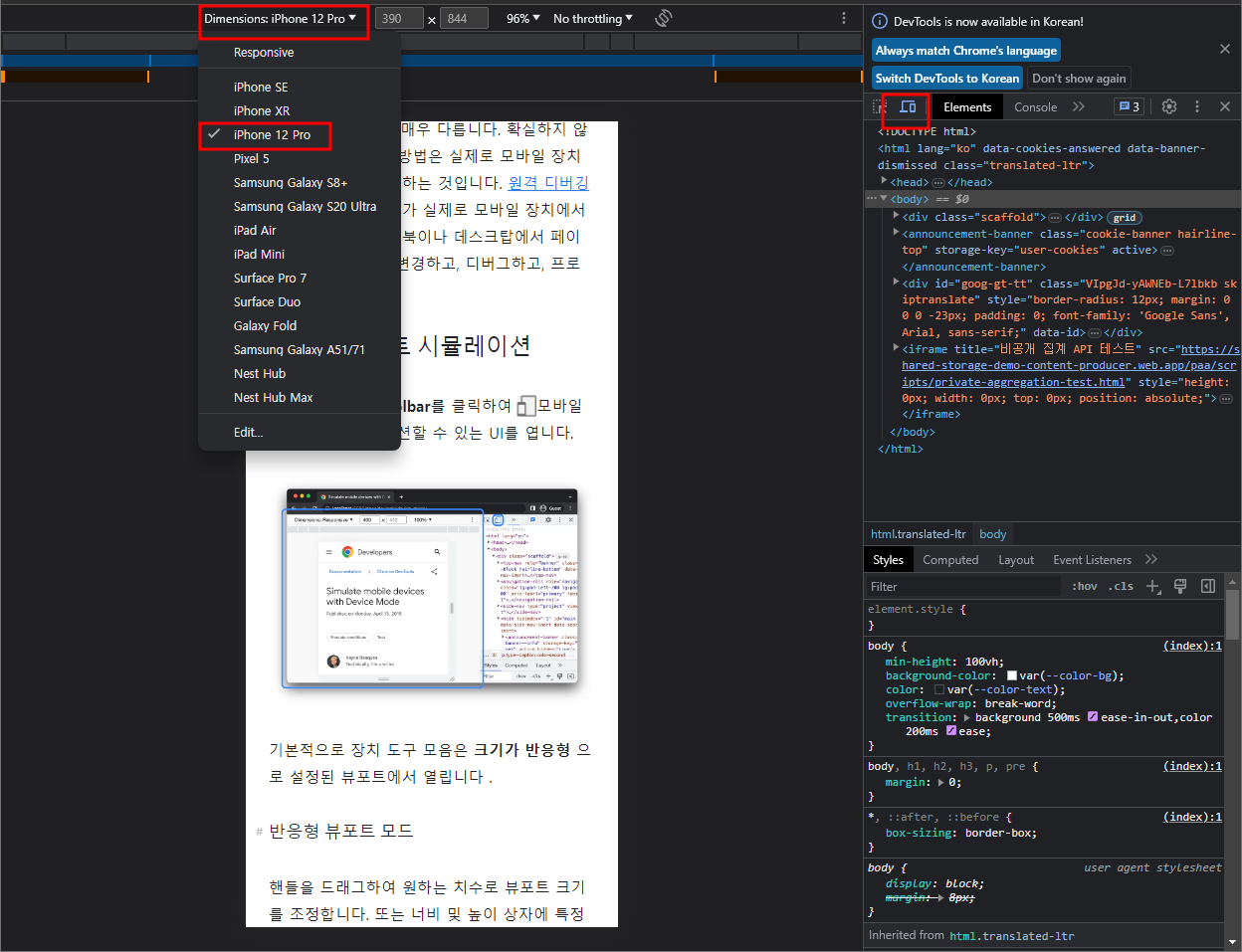Switch to the Console tab
This screenshot has height=952, width=1242.
pos(1035,106)
